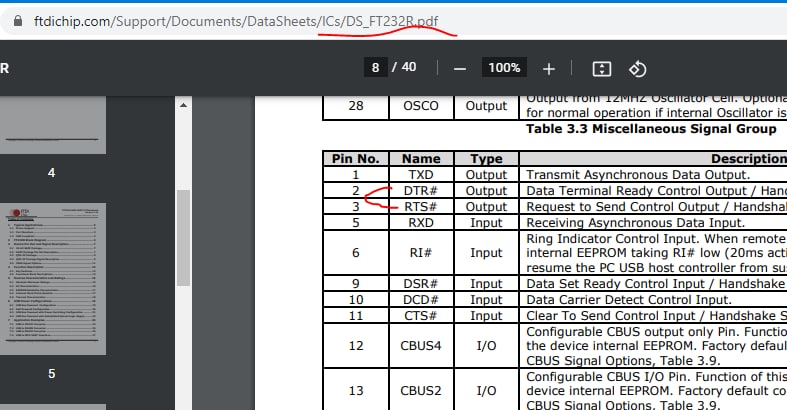Click the 'DTR#' name cell
787x410 pixels.
(421, 191)
